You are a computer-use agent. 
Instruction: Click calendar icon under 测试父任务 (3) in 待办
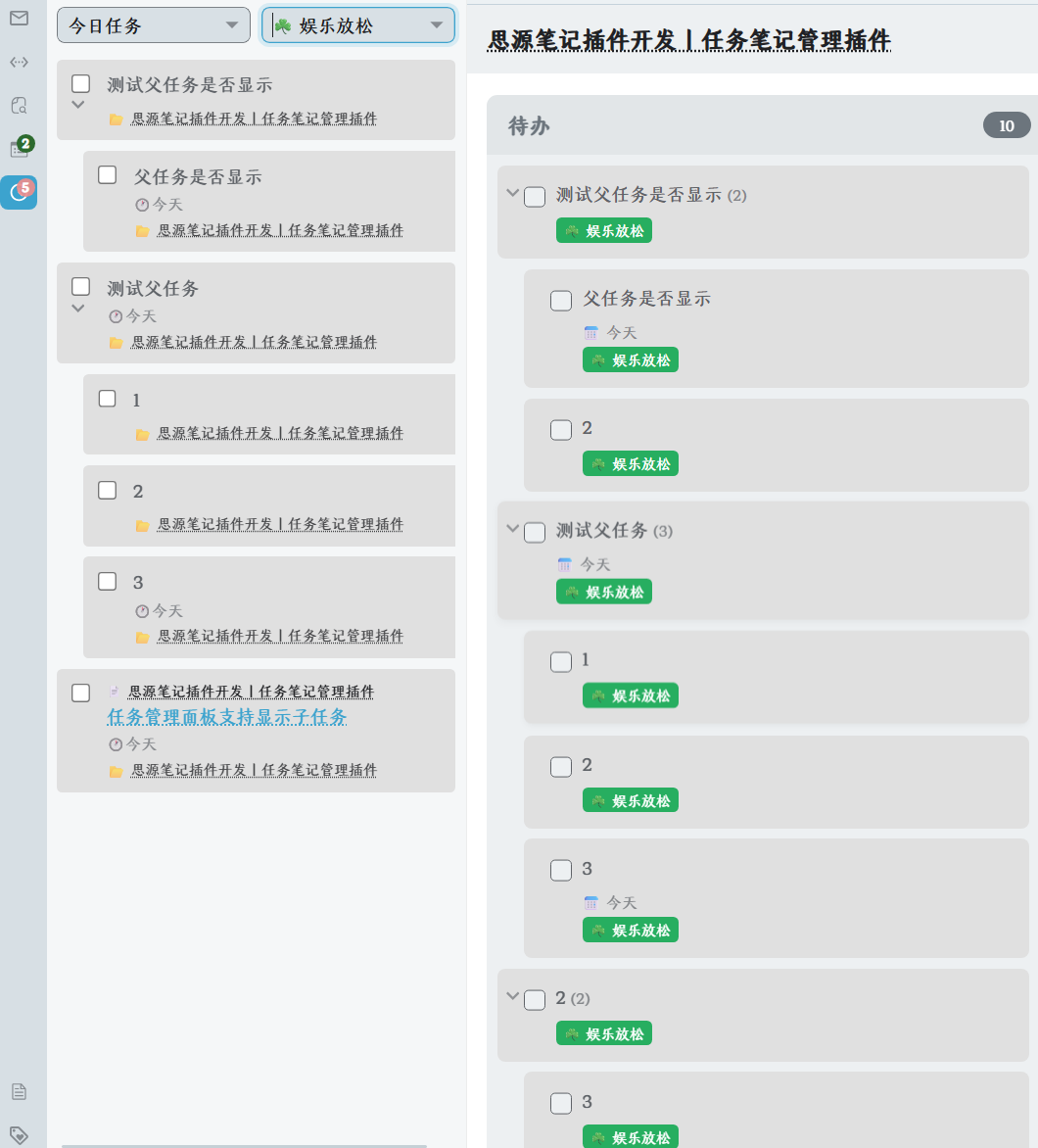[564, 564]
